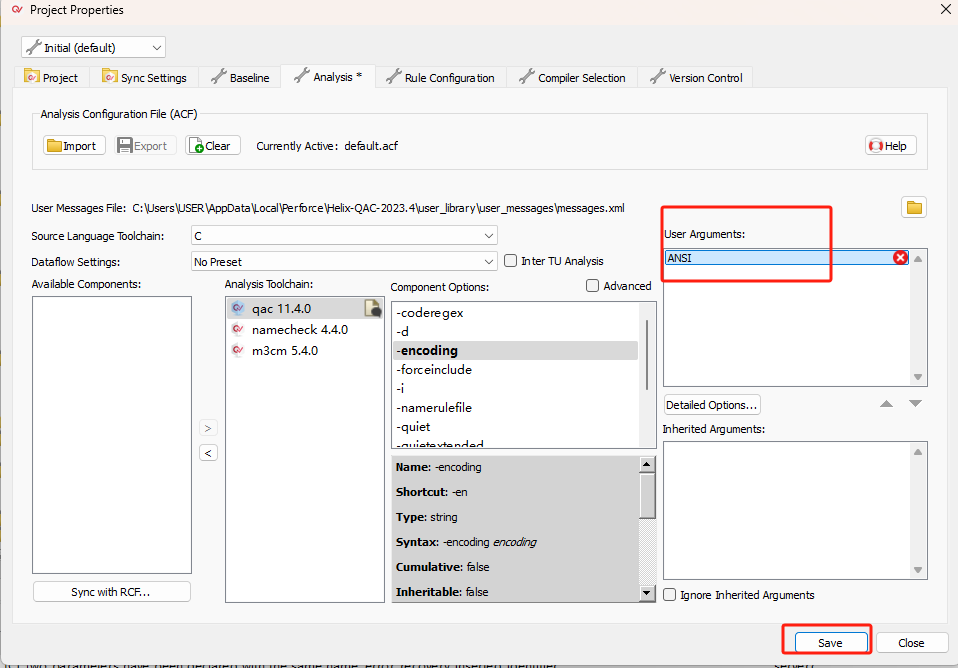The height and width of the screenshot is (668, 958).
Task: Move user argument up with the up triangle
Action: pyautogui.click(x=885, y=404)
